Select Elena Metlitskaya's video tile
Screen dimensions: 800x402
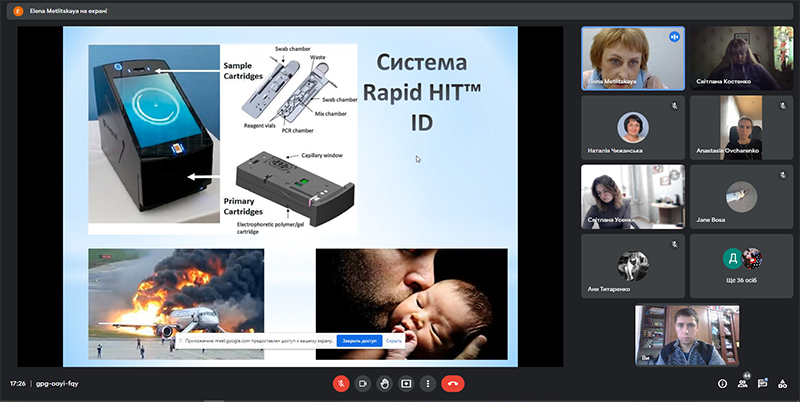point(633,58)
